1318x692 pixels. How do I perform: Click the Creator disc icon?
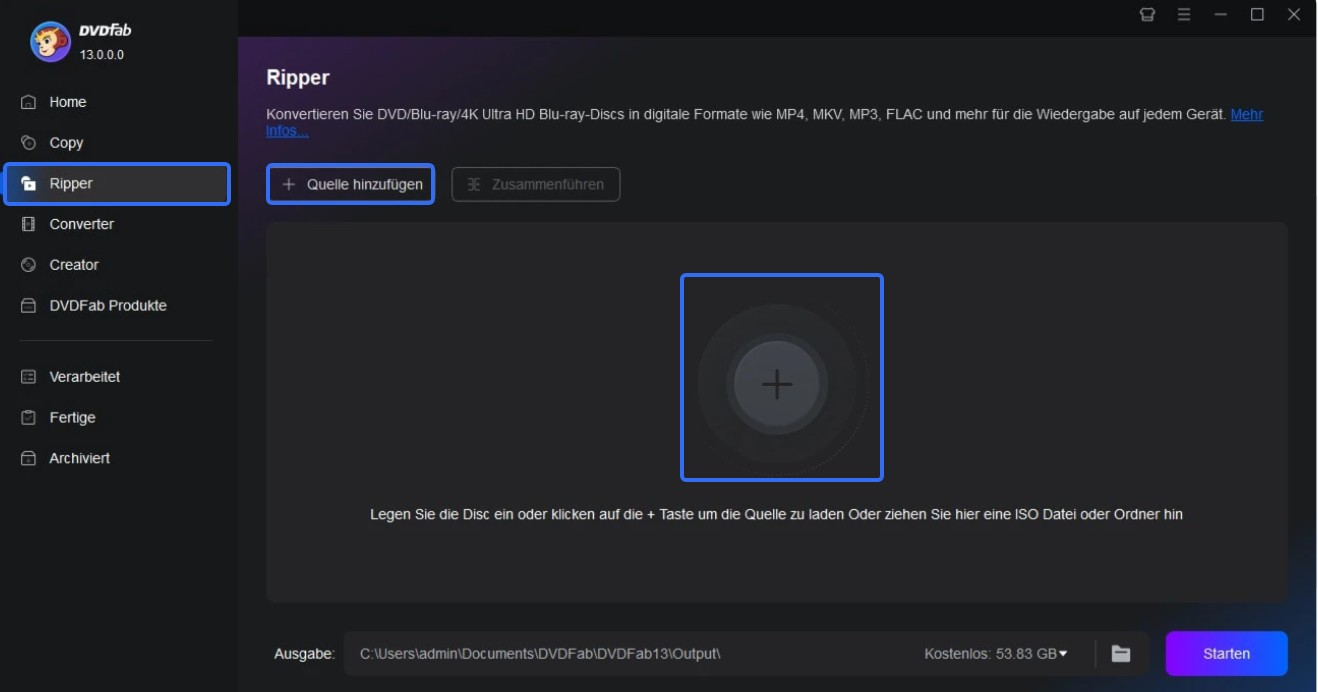[x=29, y=265]
